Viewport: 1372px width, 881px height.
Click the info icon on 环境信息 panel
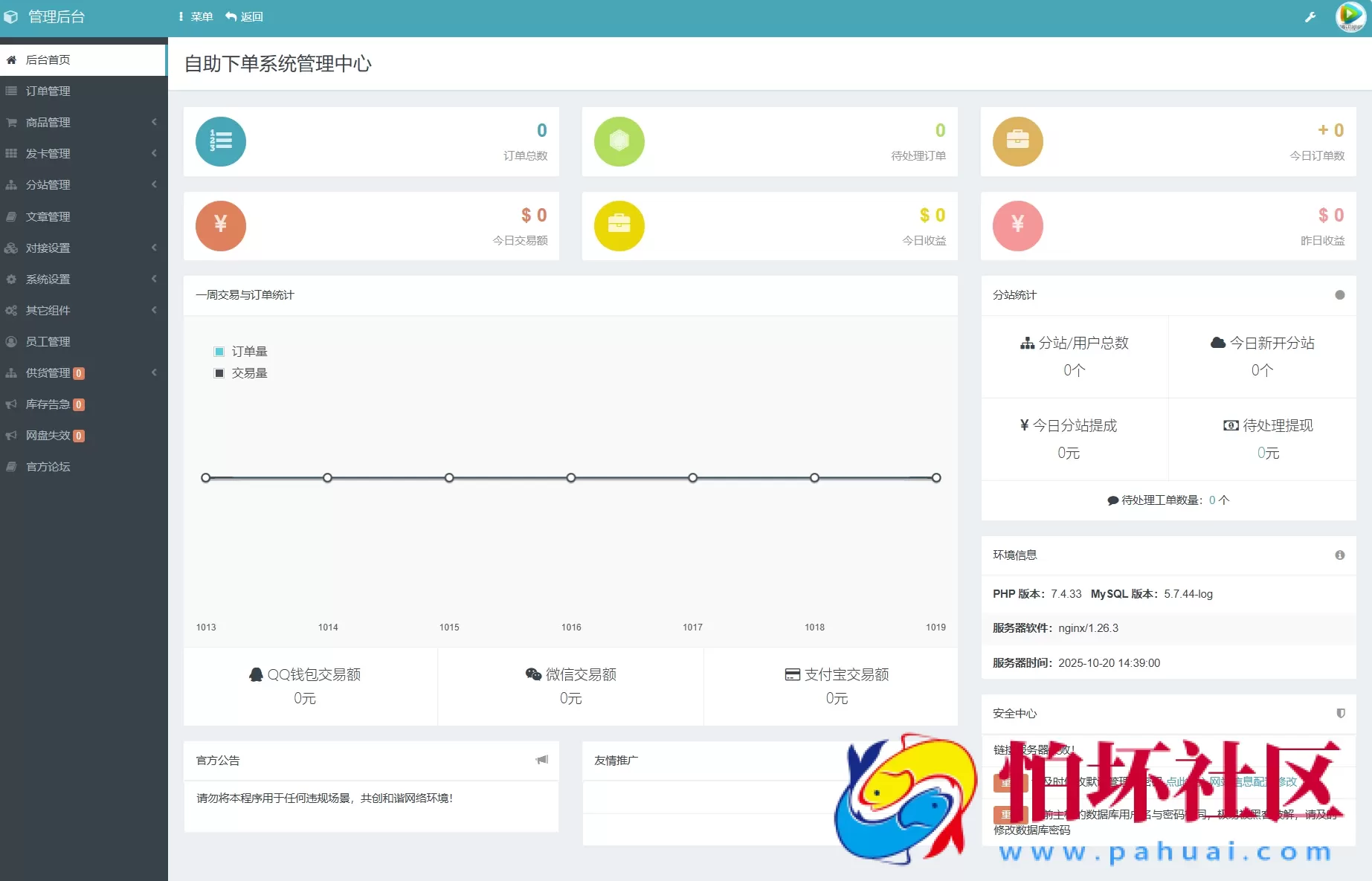click(x=1340, y=555)
